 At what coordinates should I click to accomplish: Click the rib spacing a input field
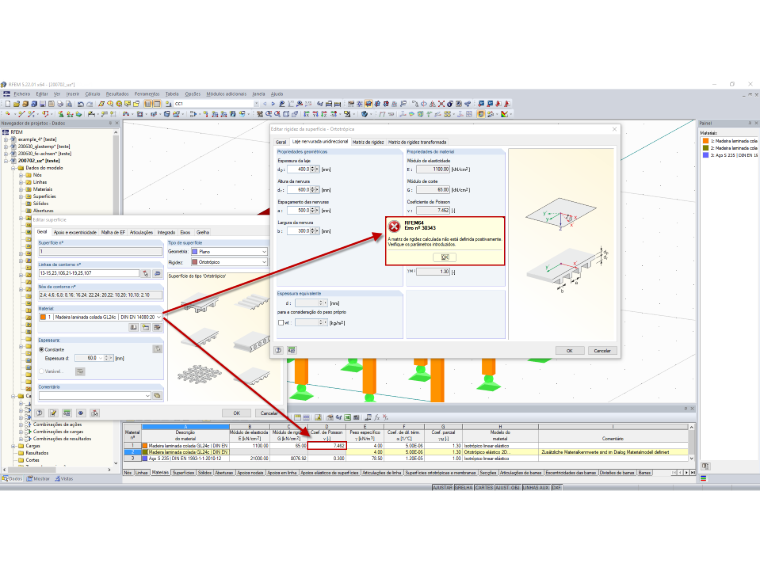(x=299, y=210)
